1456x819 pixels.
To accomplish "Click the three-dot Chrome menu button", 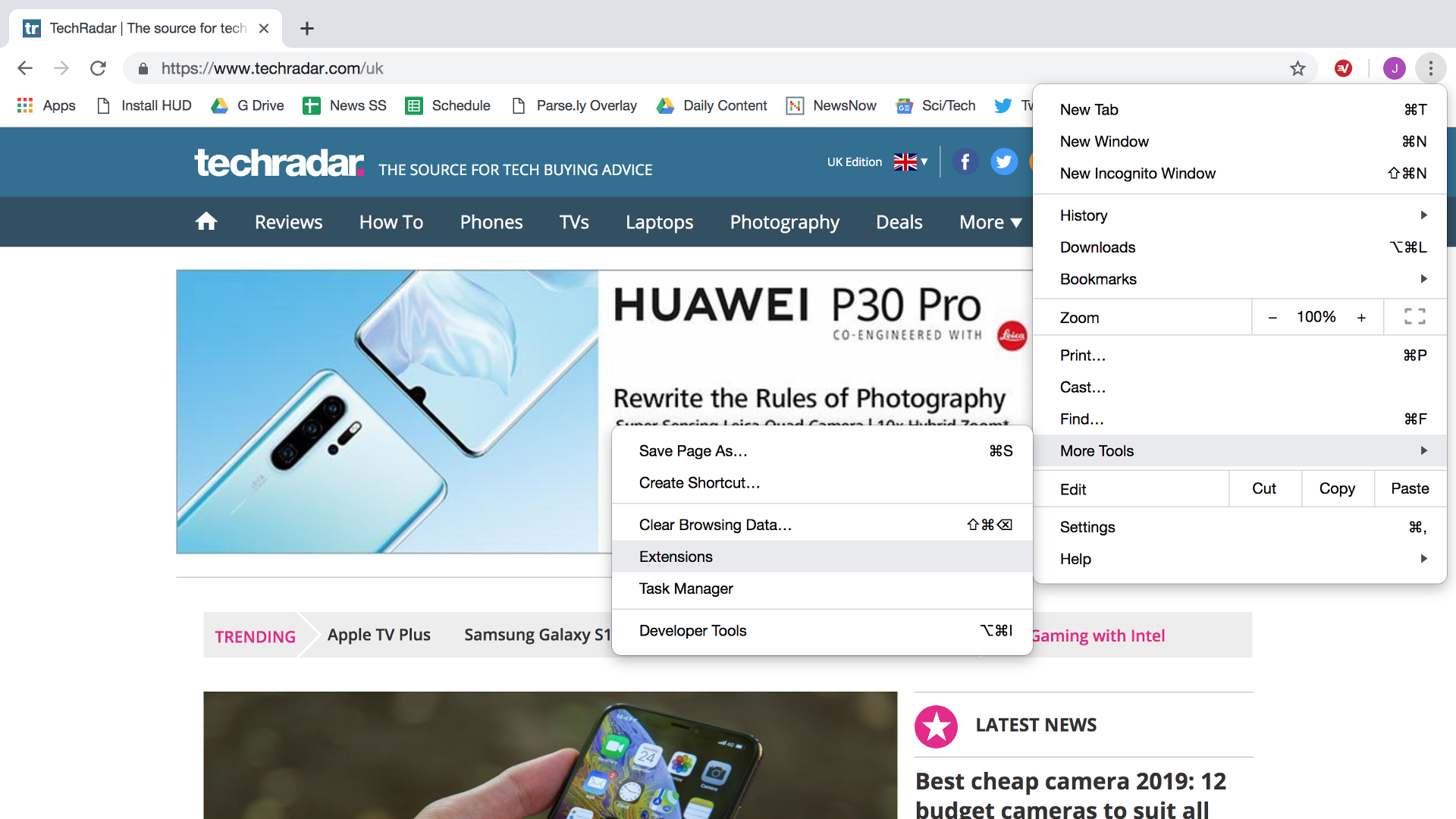I will (x=1430, y=68).
